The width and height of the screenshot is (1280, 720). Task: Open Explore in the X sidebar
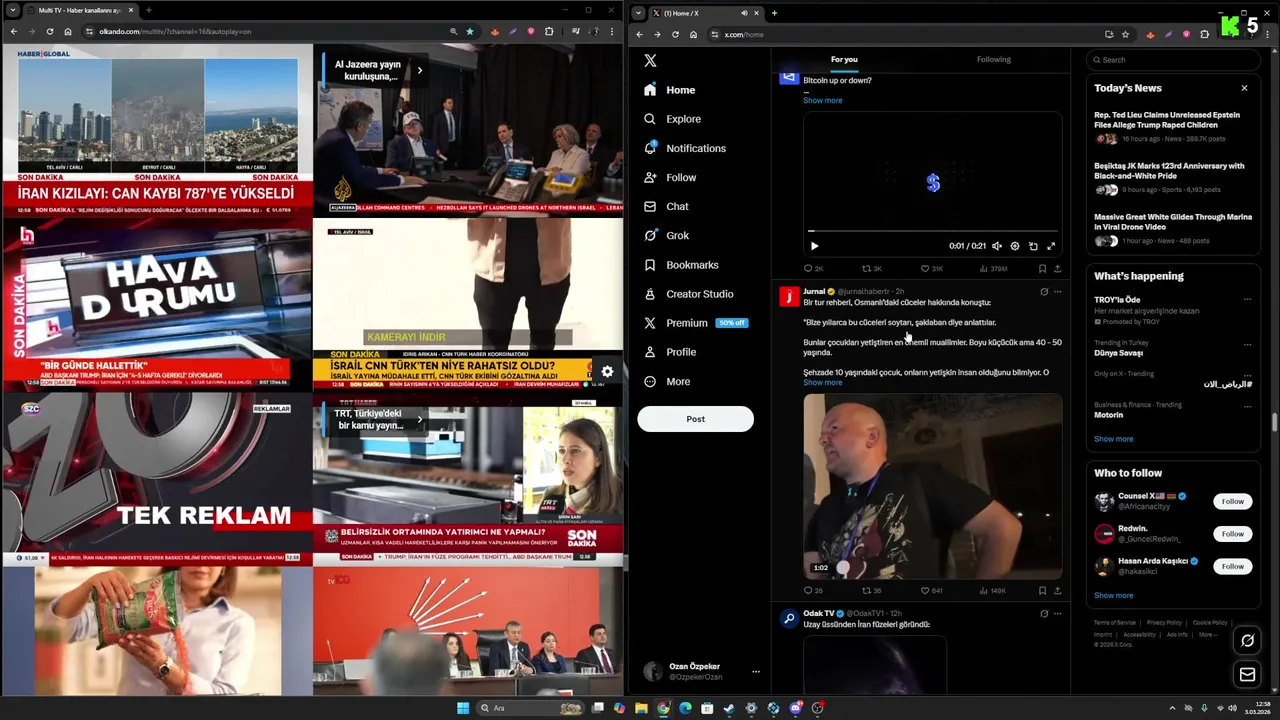[672, 119]
